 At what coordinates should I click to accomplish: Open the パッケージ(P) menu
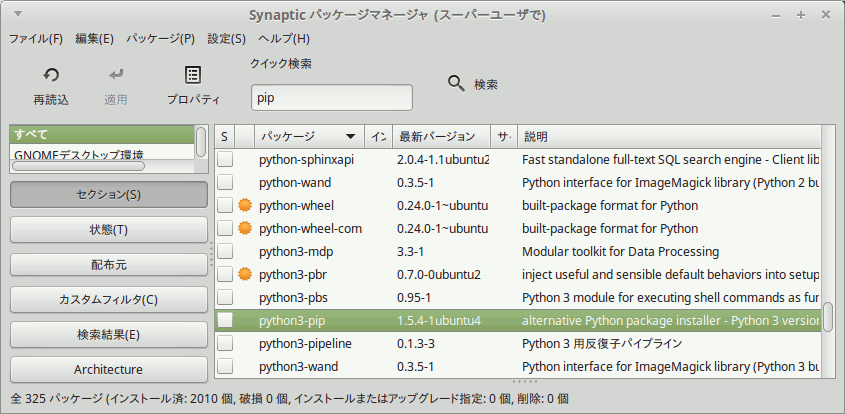[161, 39]
